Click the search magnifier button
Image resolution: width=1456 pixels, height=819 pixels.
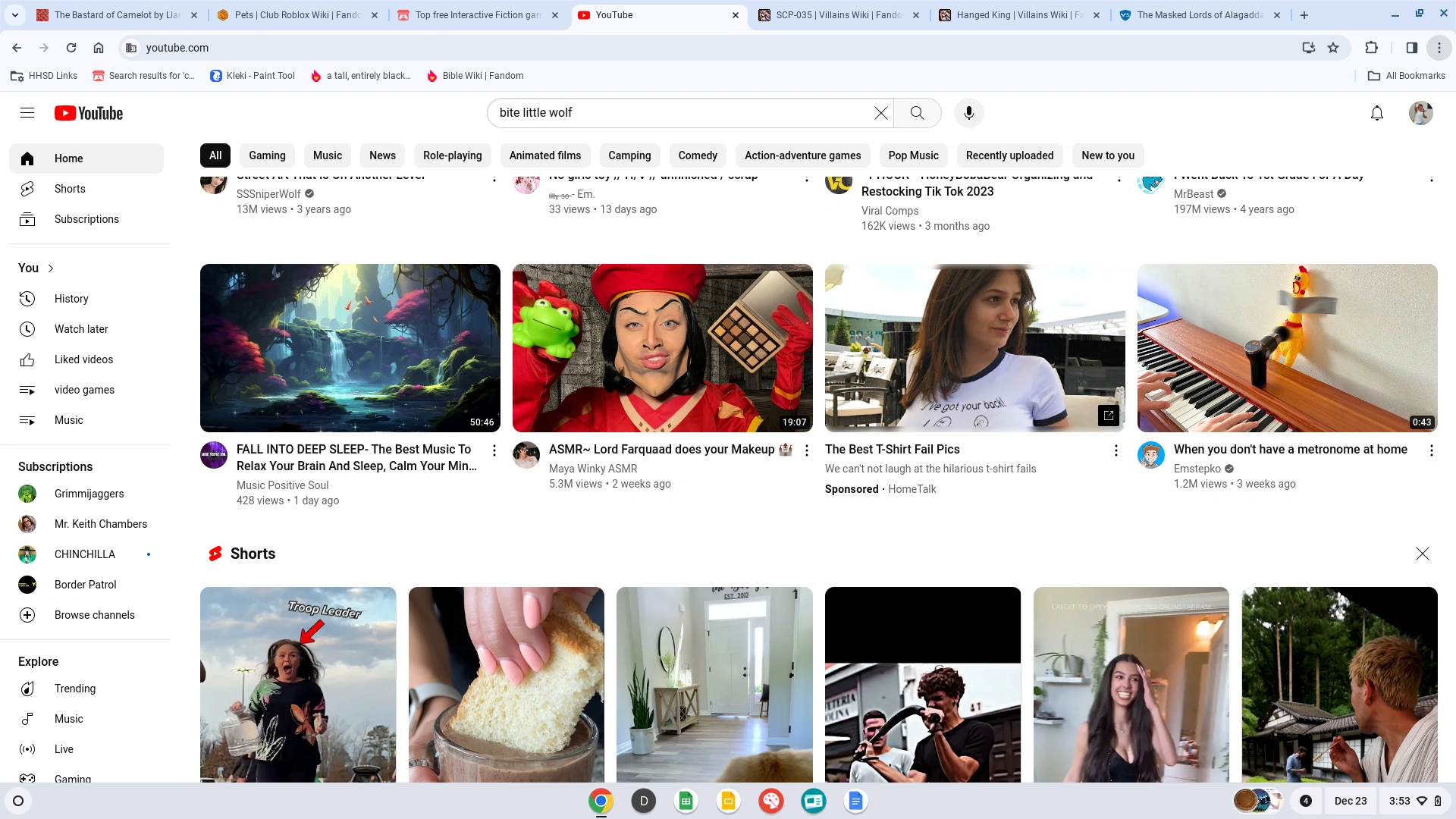[x=917, y=113]
